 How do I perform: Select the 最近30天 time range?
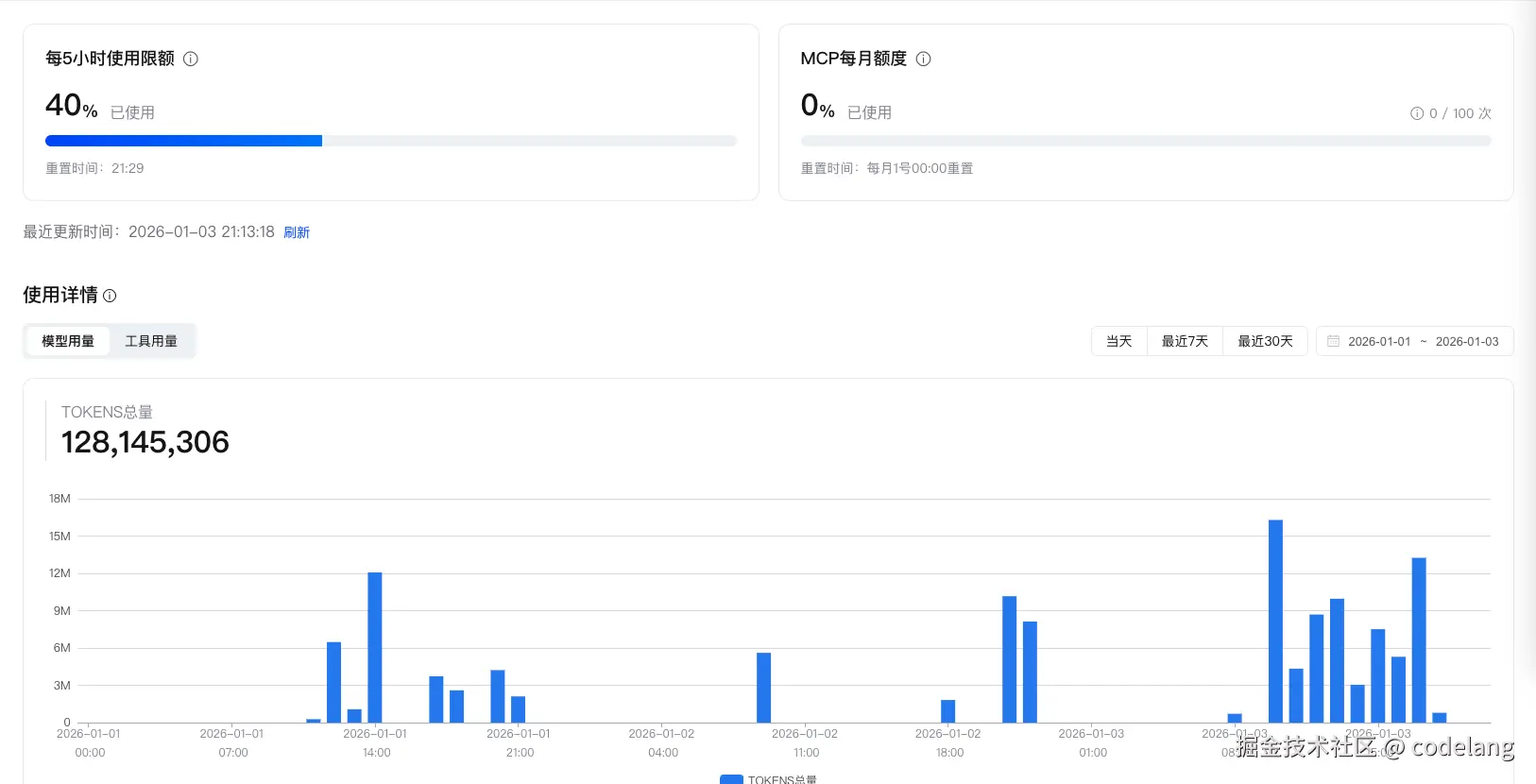(x=1265, y=341)
